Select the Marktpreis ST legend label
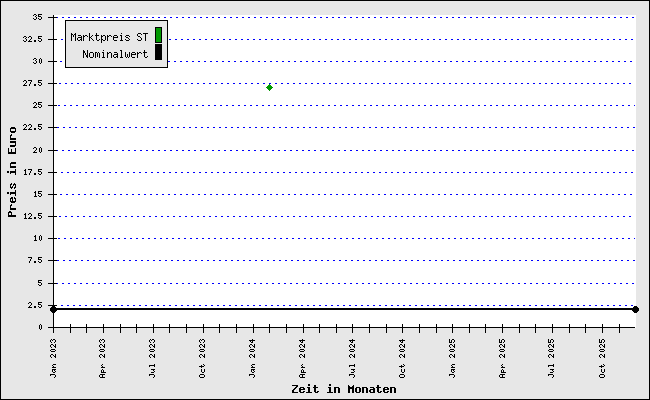 pos(109,36)
